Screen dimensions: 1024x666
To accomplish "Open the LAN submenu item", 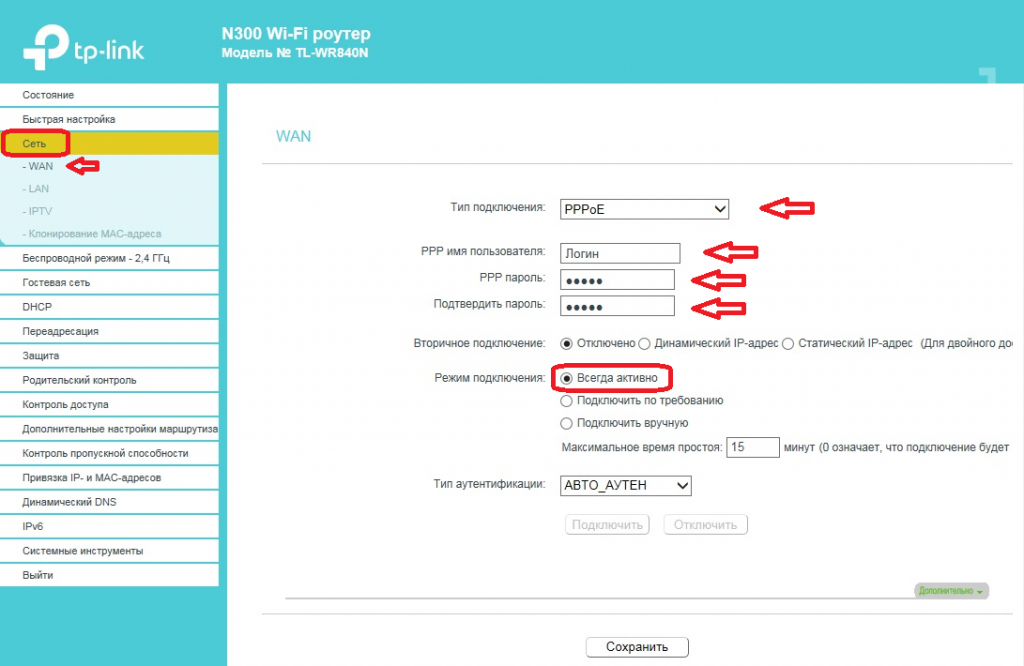I will click(36, 189).
